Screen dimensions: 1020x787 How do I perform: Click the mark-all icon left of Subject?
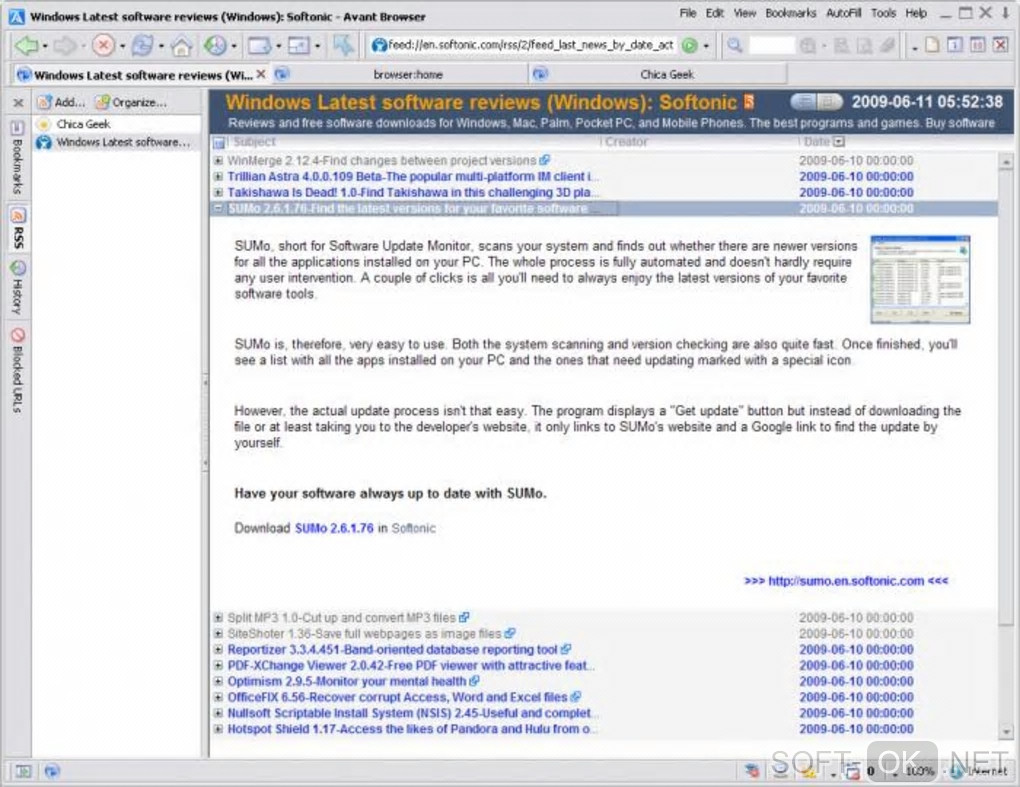pos(219,142)
